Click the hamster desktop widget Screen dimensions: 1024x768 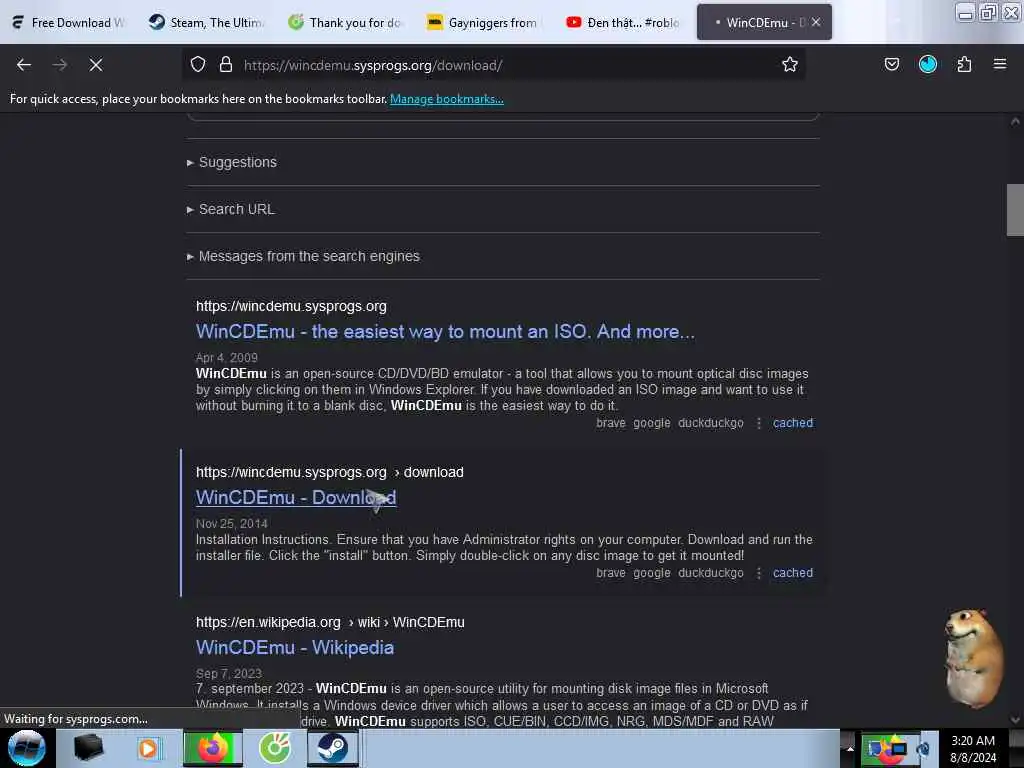[x=974, y=658]
